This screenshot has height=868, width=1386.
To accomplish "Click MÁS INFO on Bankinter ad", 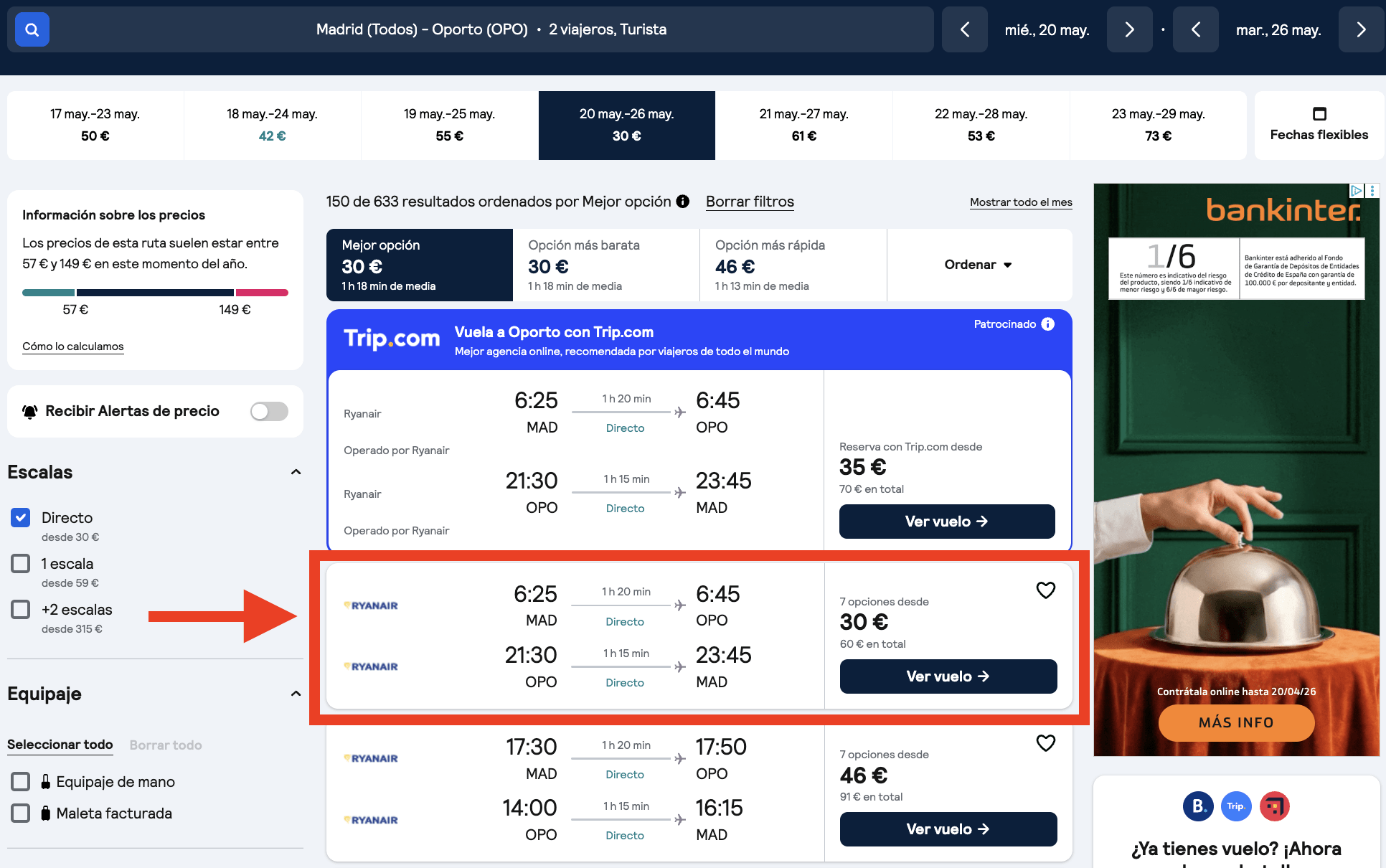I will 1236,722.
